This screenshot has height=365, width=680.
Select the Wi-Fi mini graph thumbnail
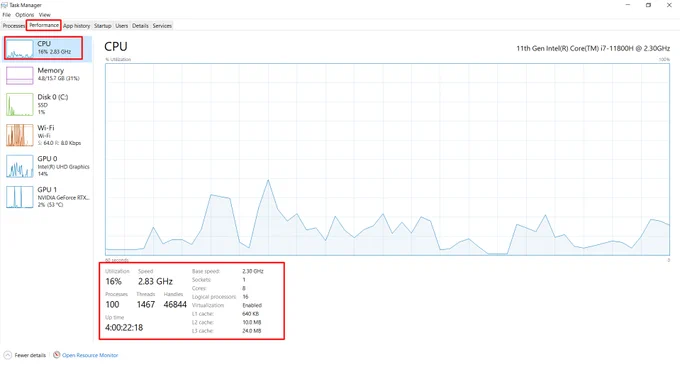pyautogui.click(x=20, y=135)
